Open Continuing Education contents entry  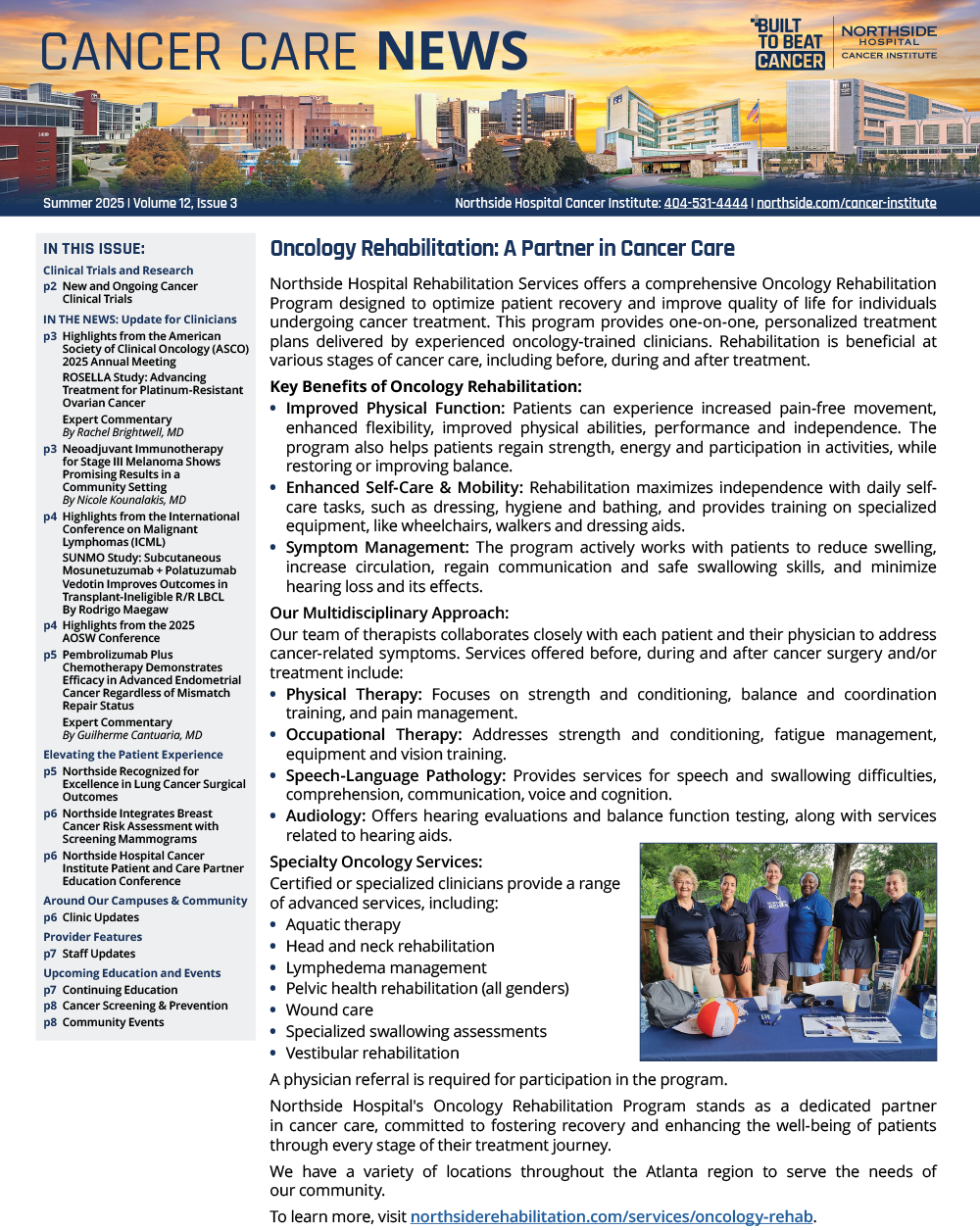tap(120, 990)
